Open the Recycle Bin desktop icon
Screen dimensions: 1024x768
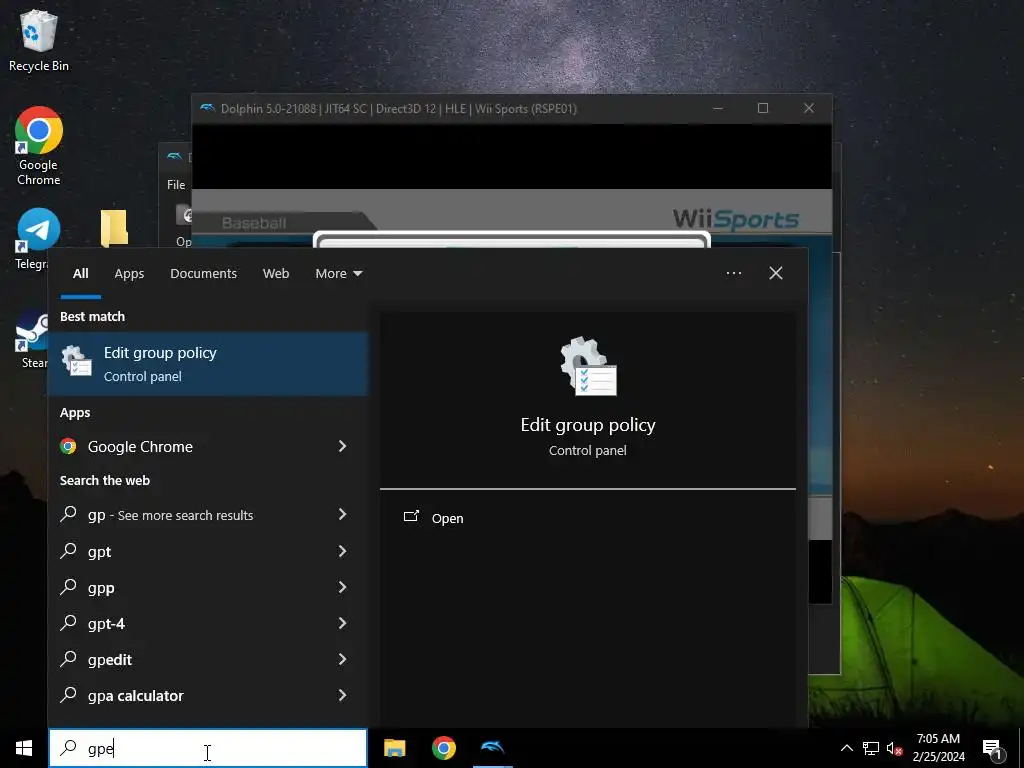click(39, 40)
